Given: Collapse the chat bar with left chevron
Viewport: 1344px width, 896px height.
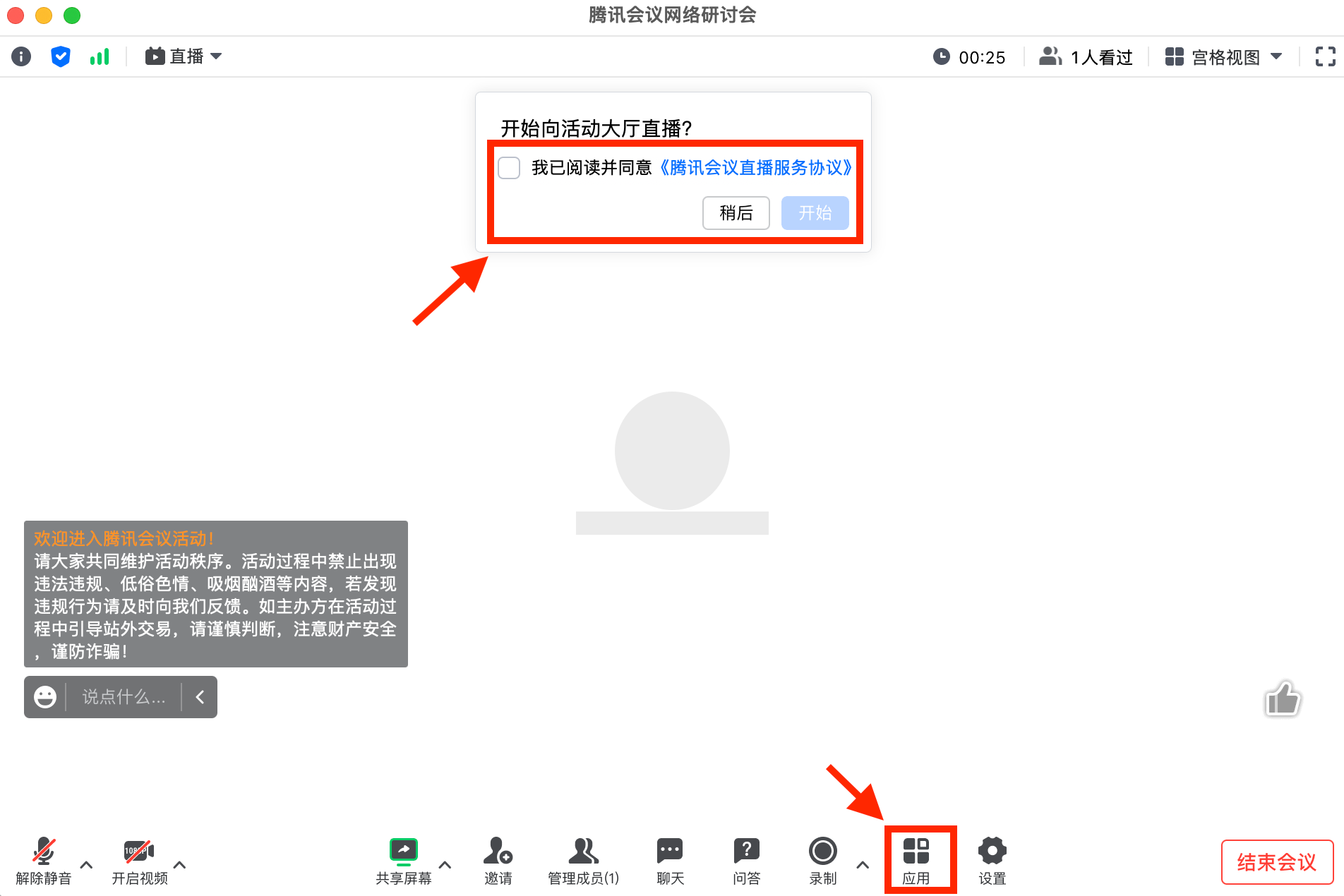Looking at the screenshot, I should (x=200, y=697).
